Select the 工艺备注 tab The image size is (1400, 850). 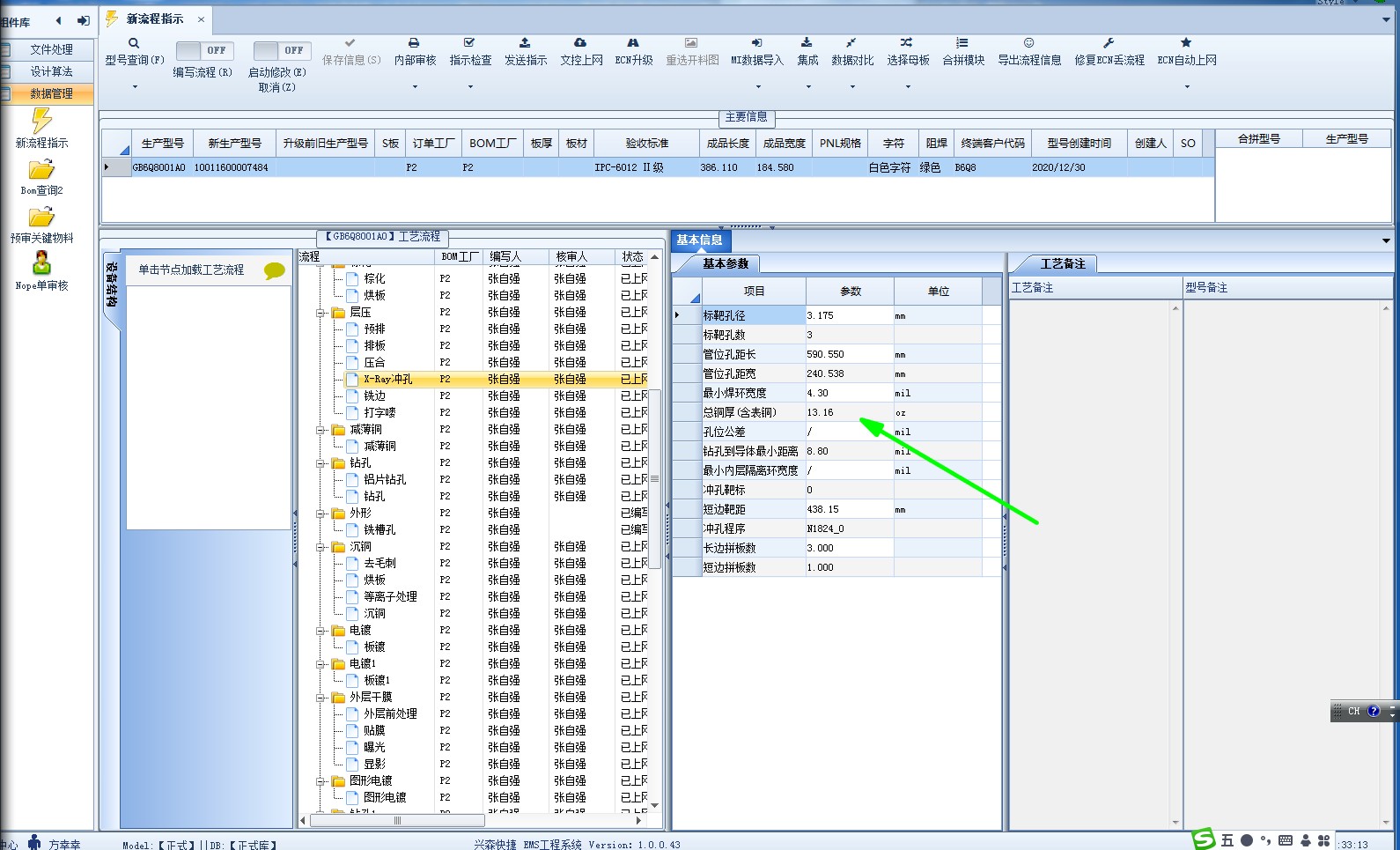coord(1063,263)
